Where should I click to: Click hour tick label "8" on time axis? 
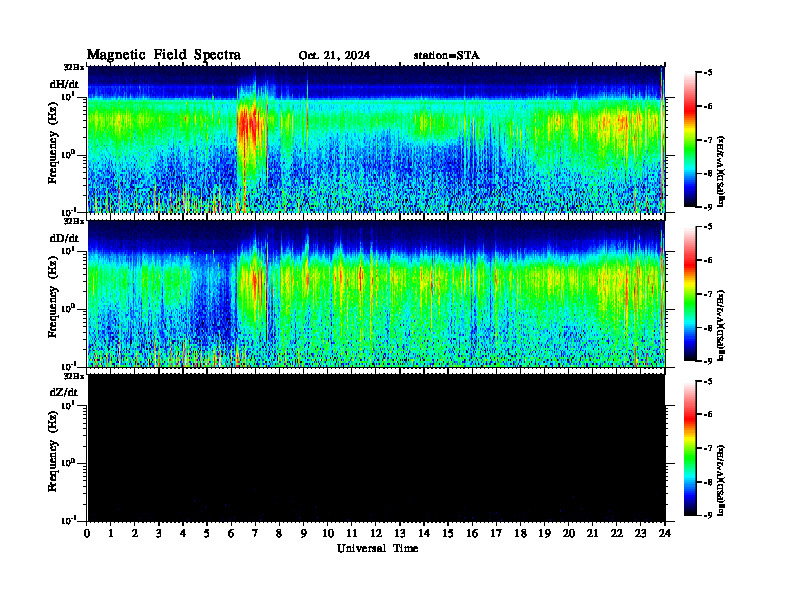click(279, 533)
